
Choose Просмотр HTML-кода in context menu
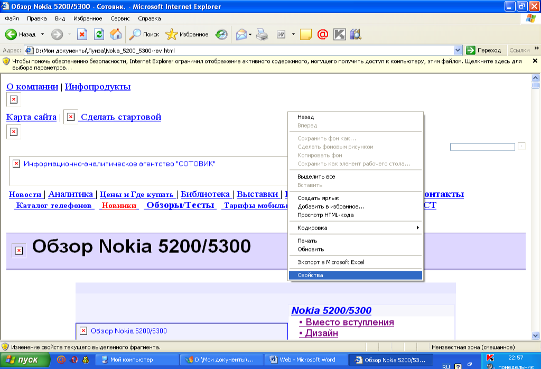[326, 215]
